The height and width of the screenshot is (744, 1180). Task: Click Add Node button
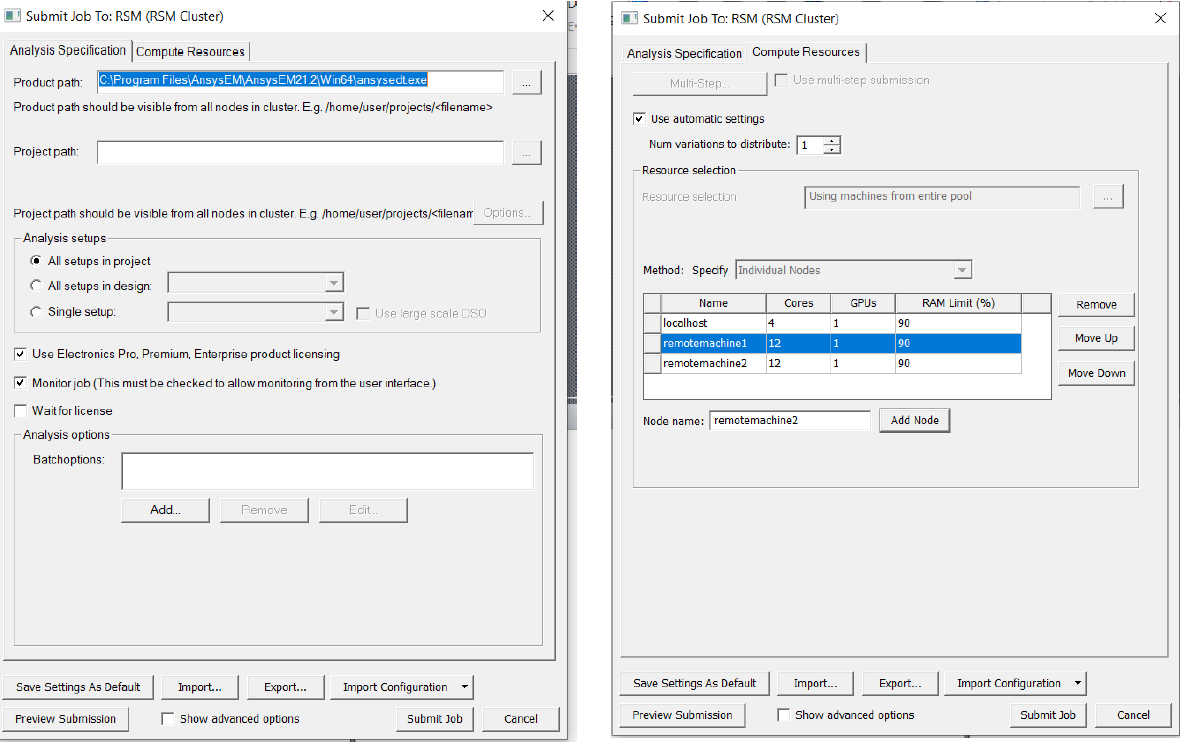(914, 421)
